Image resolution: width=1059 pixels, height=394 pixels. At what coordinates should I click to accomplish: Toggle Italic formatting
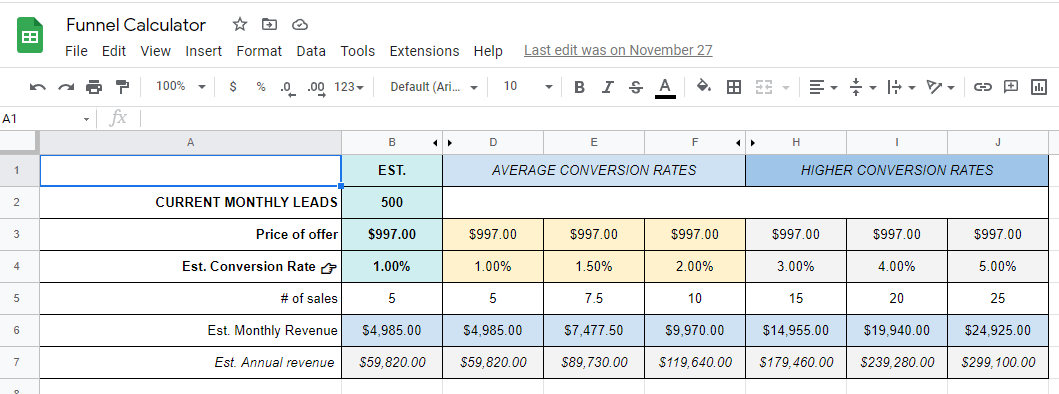pyautogui.click(x=607, y=87)
